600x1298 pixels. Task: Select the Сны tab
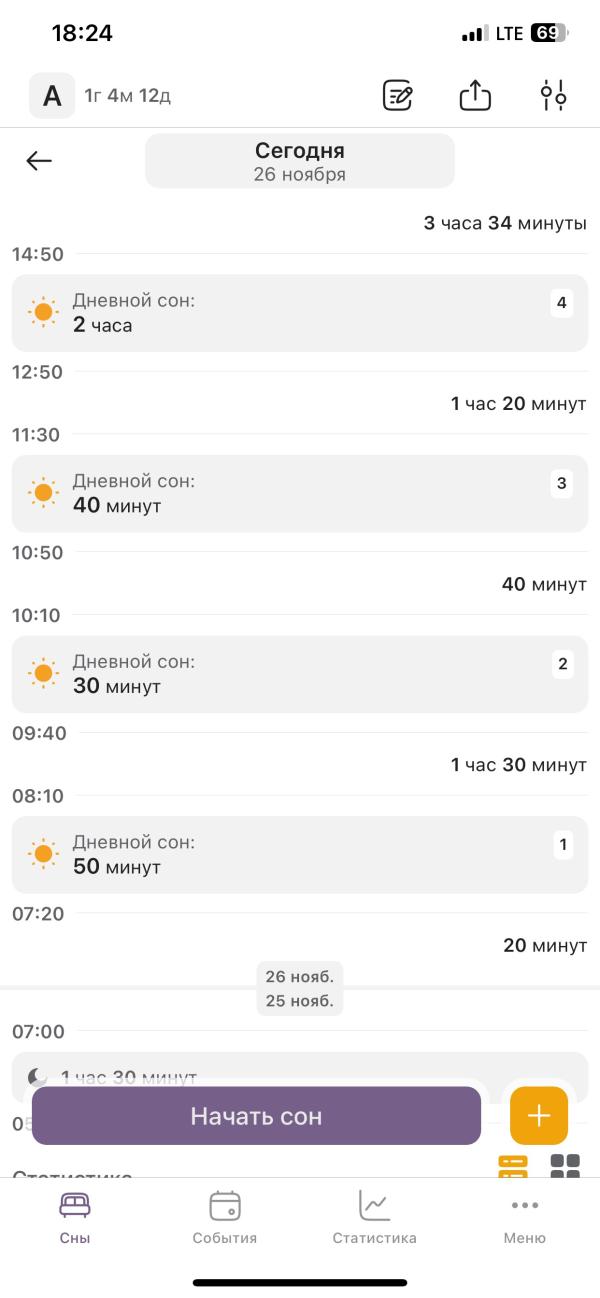click(x=75, y=1216)
